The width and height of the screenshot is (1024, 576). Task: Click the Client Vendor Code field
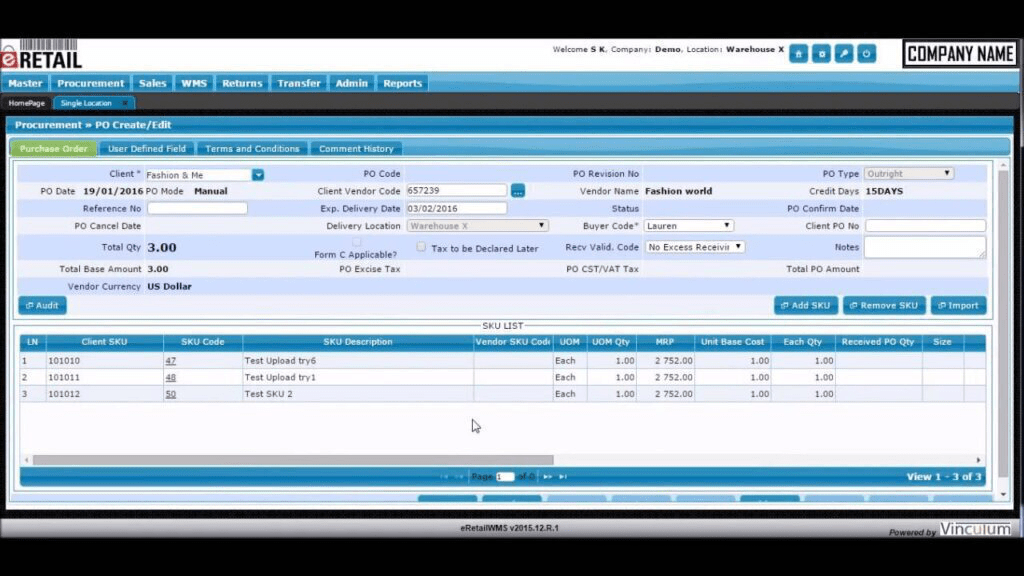456,191
